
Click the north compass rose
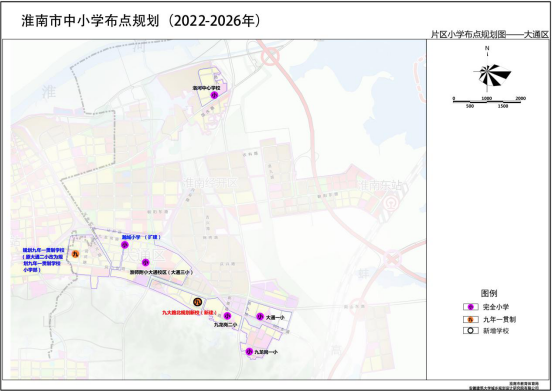click(491, 74)
